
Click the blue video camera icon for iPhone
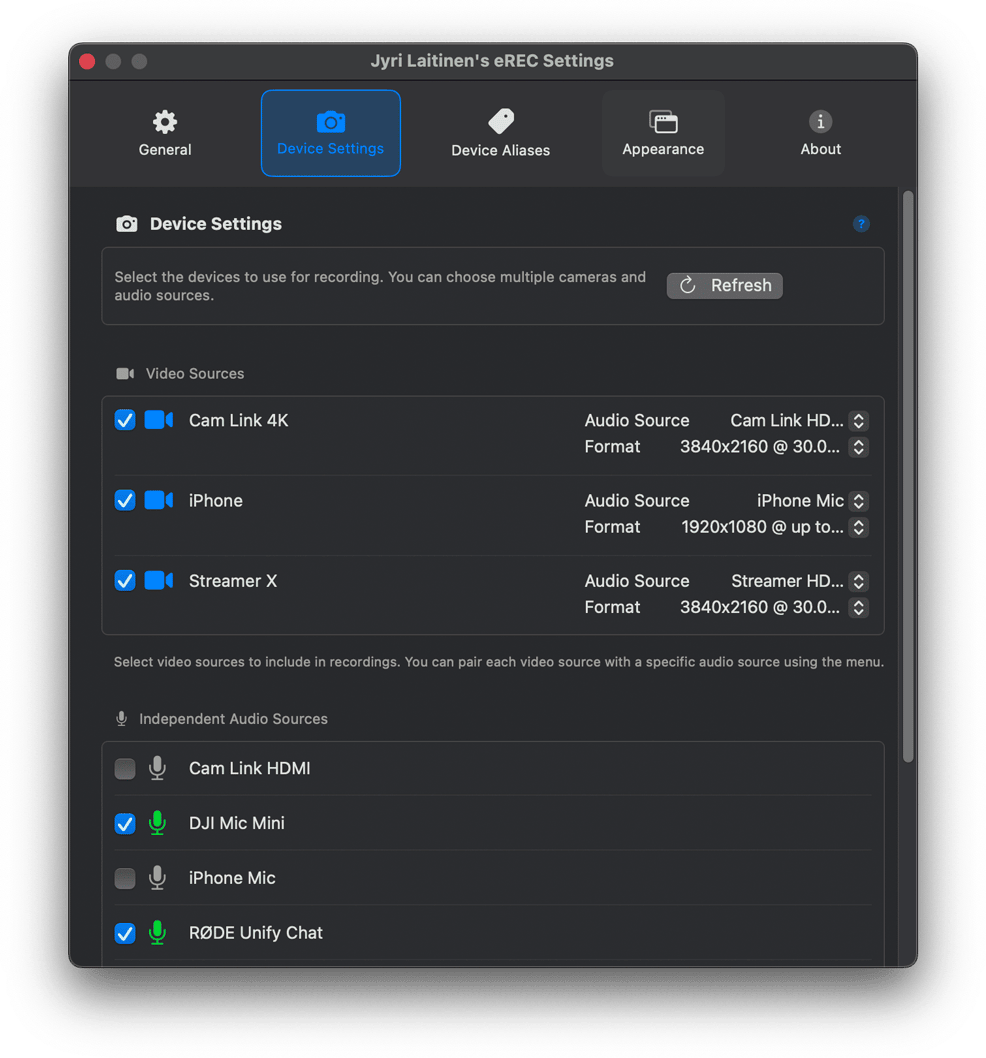[158, 500]
